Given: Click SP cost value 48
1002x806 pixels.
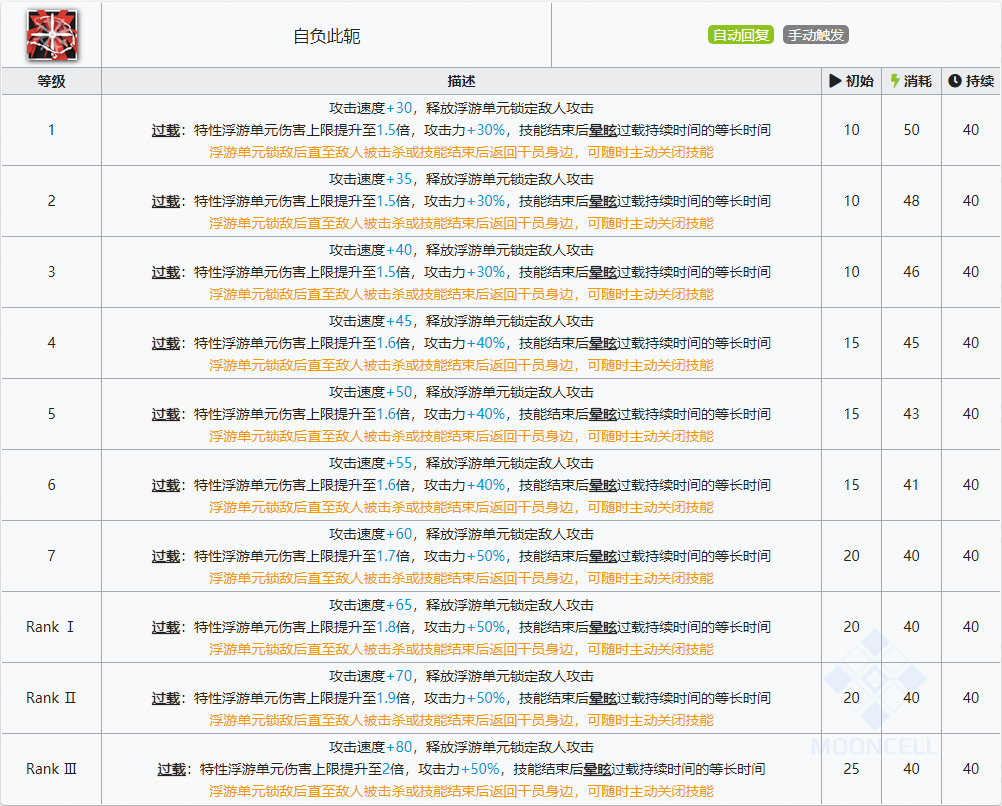Looking at the screenshot, I should 911,201.
